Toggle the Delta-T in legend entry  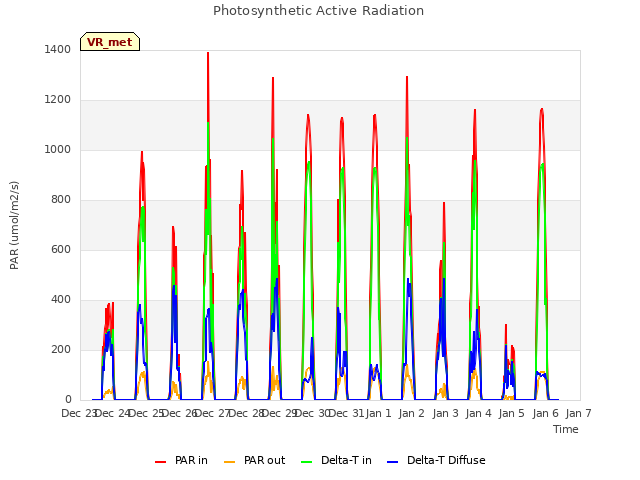coord(336,460)
